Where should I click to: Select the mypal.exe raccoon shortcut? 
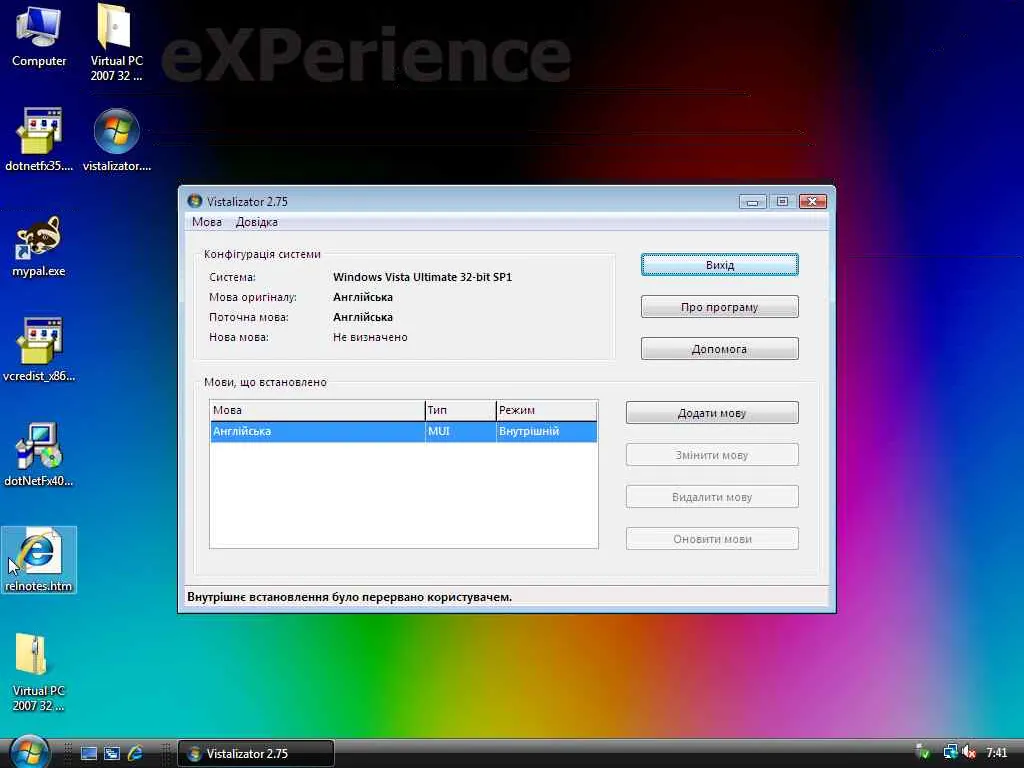(39, 246)
